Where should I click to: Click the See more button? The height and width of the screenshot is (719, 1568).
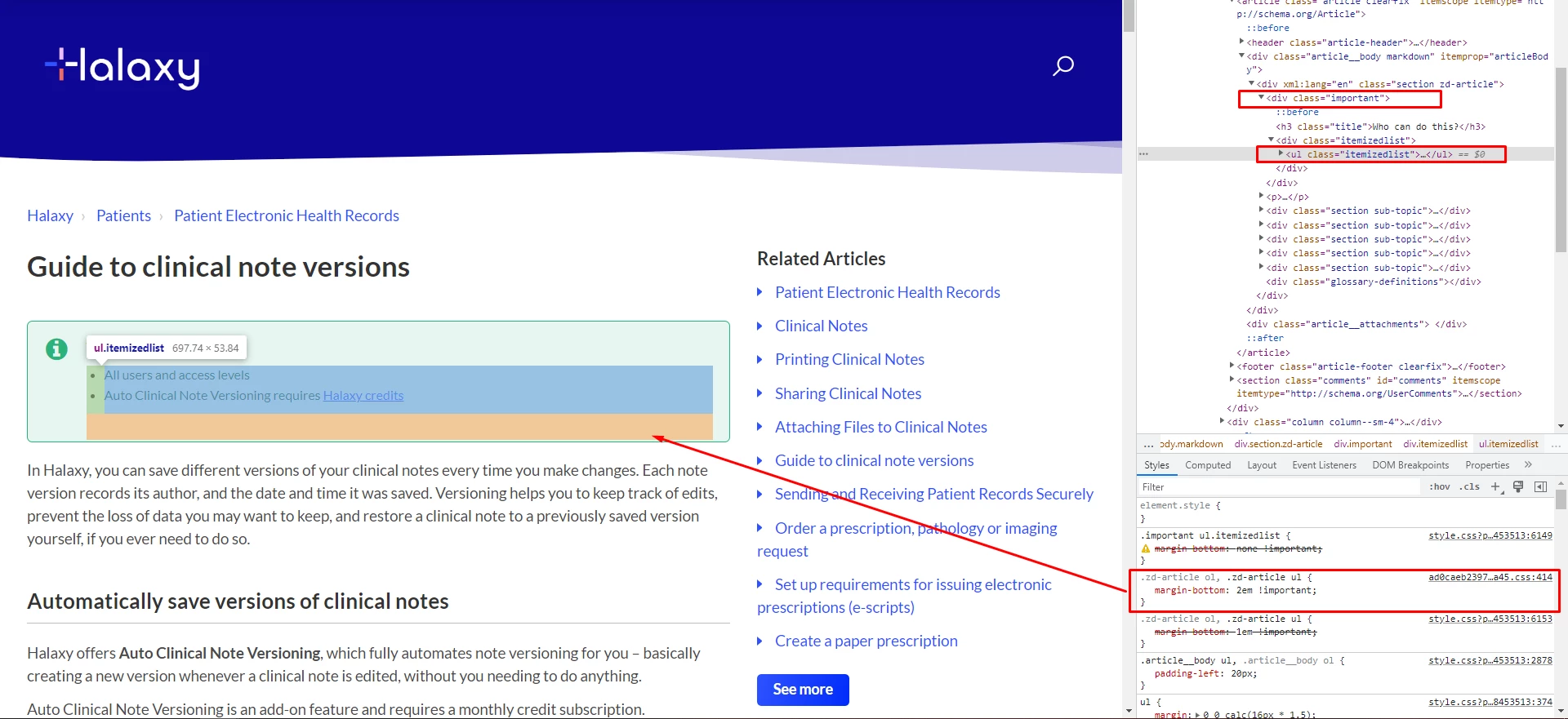tap(803, 690)
